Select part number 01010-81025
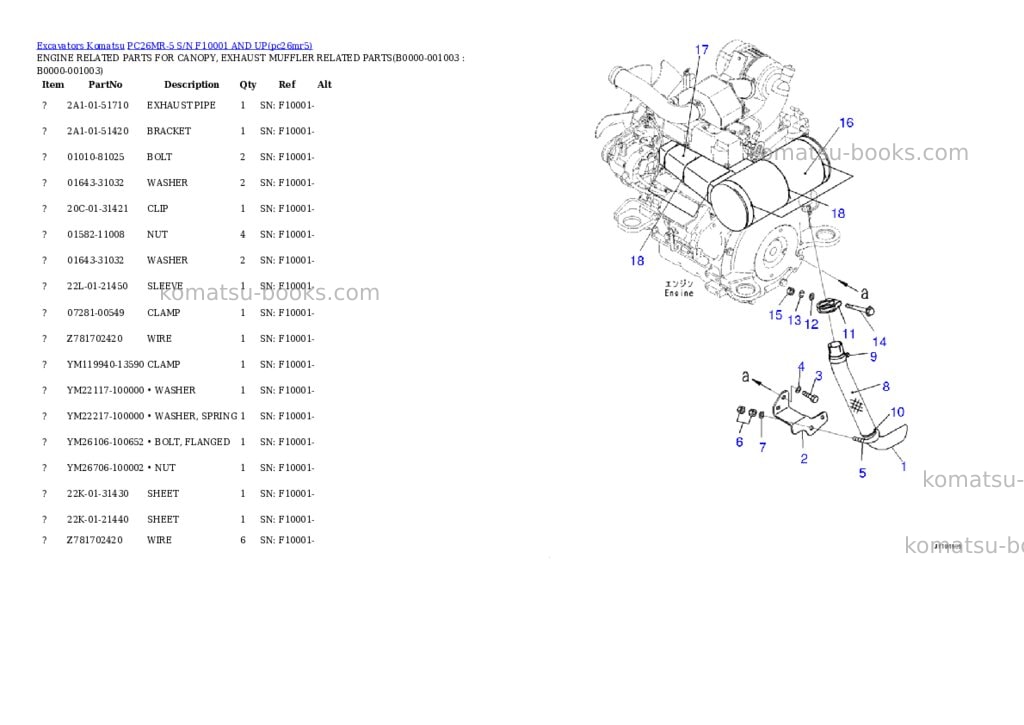The height and width of the screenshot is (725, 1024). click(95, 157)
